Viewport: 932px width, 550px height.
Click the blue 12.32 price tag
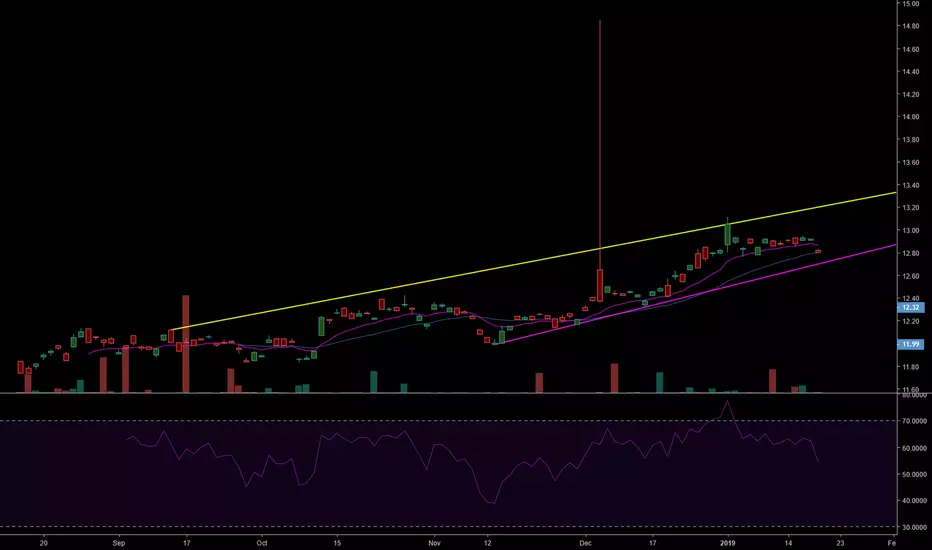click(910, 307)
